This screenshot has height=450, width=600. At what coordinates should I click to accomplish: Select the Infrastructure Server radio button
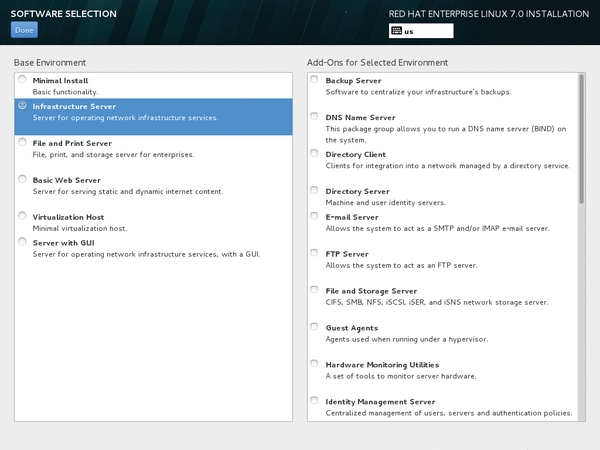(22, 105)
